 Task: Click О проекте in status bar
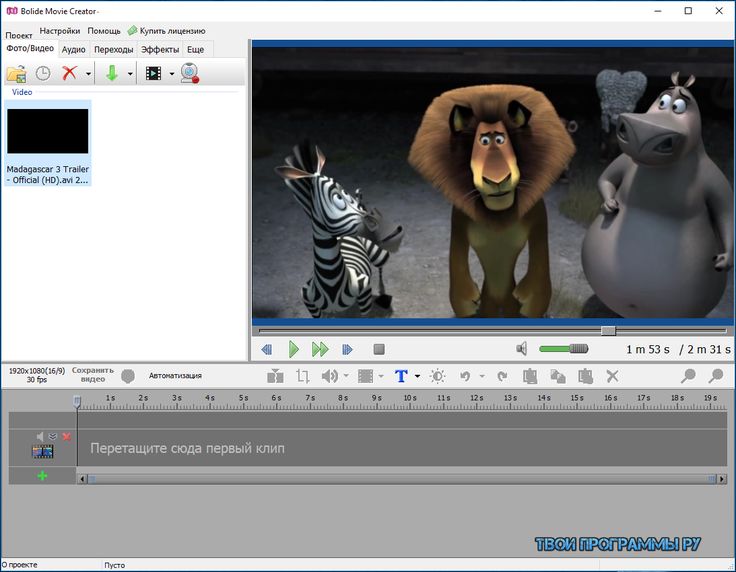(20, 564)
